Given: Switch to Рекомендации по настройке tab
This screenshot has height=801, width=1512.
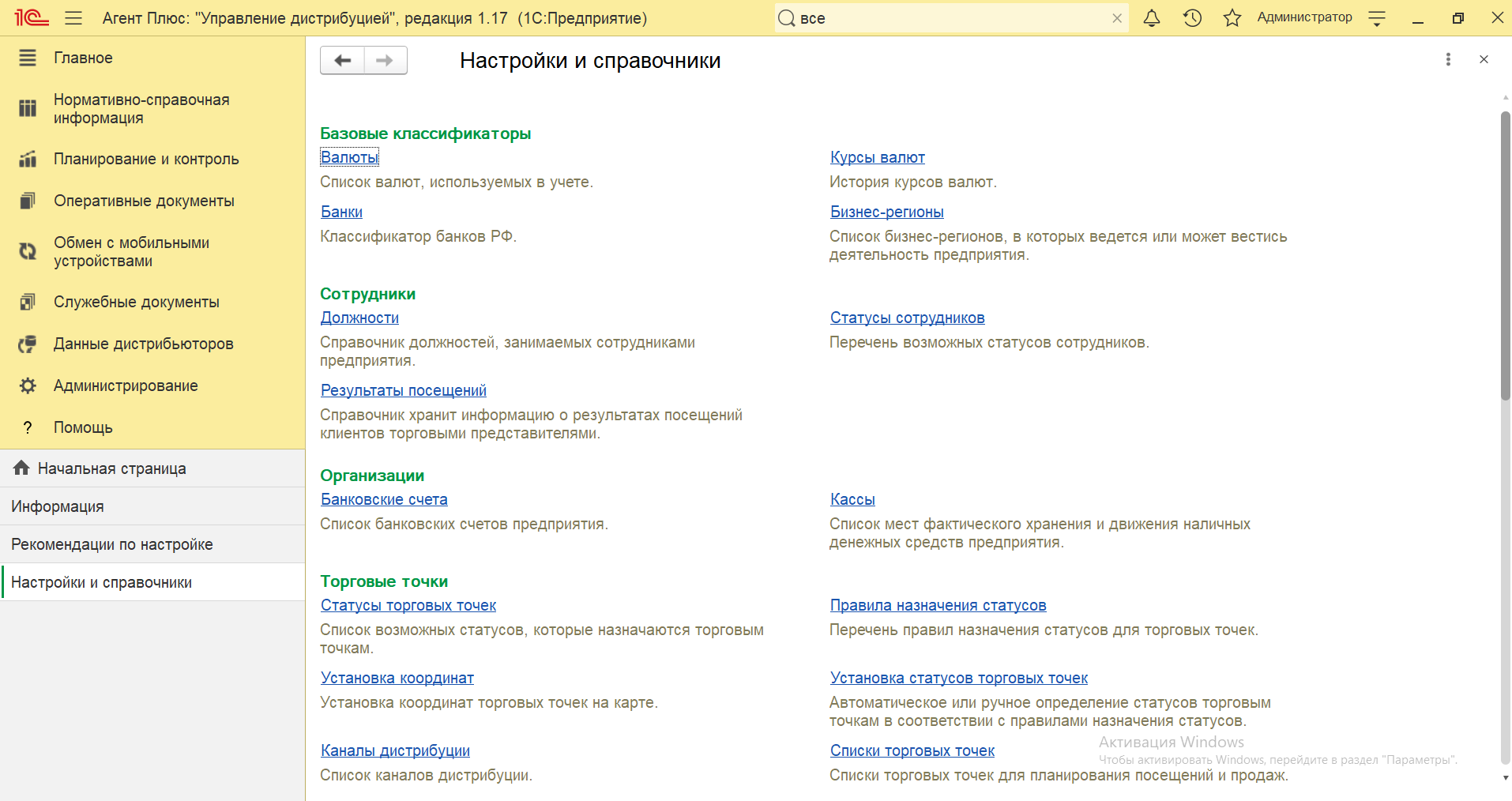Looking at the screenshot, I should click(111, 544).
